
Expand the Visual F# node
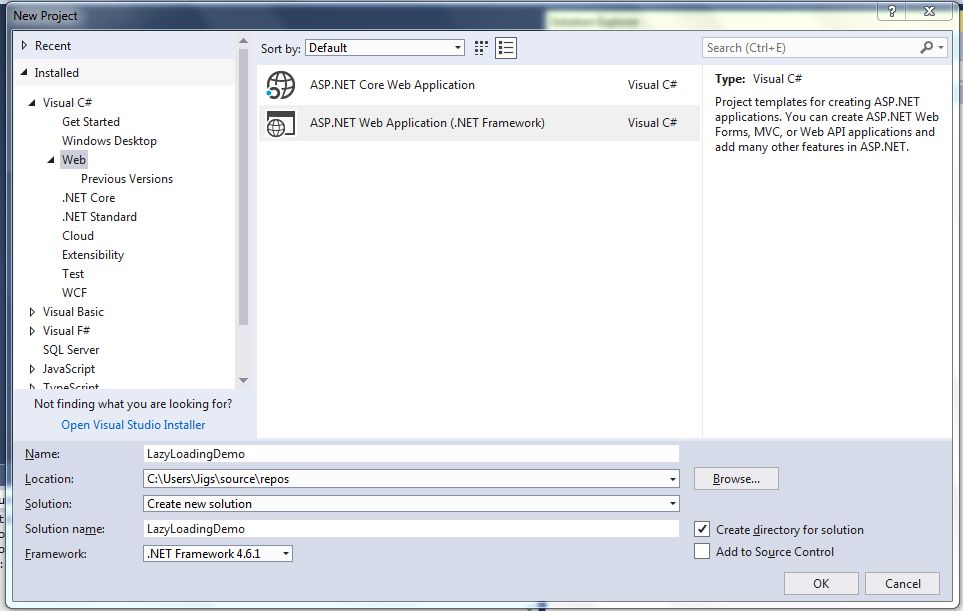pos(32,331)
